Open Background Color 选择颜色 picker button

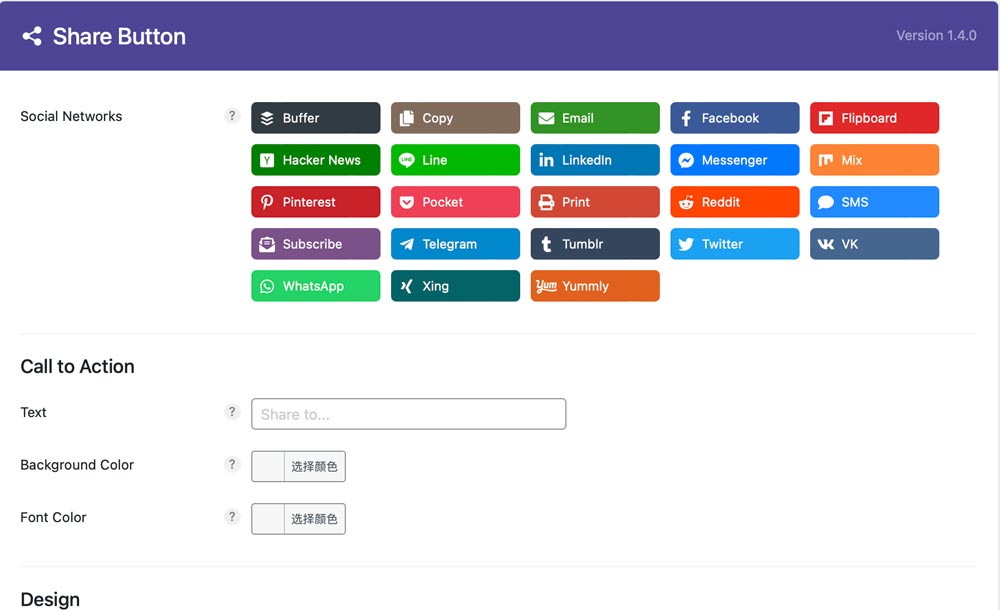[x=314, y=466]
